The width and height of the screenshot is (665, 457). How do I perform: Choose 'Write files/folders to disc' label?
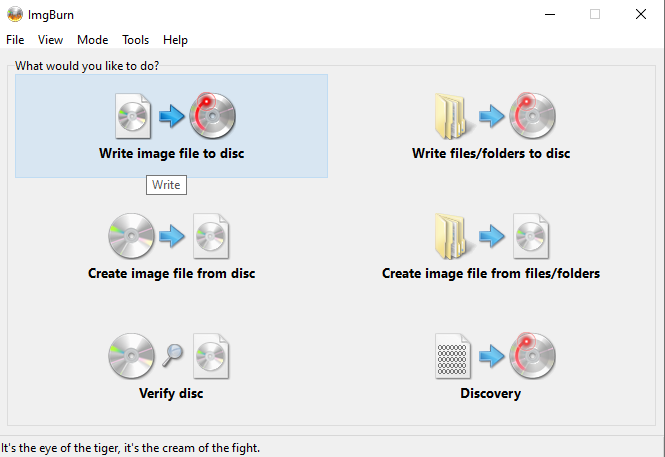[x=491, y=153]
